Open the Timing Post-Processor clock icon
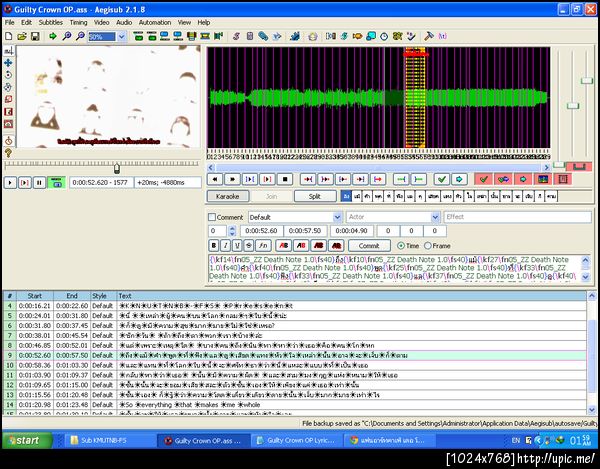The width and height of the screenshot is (600, 469). point(384,36)
